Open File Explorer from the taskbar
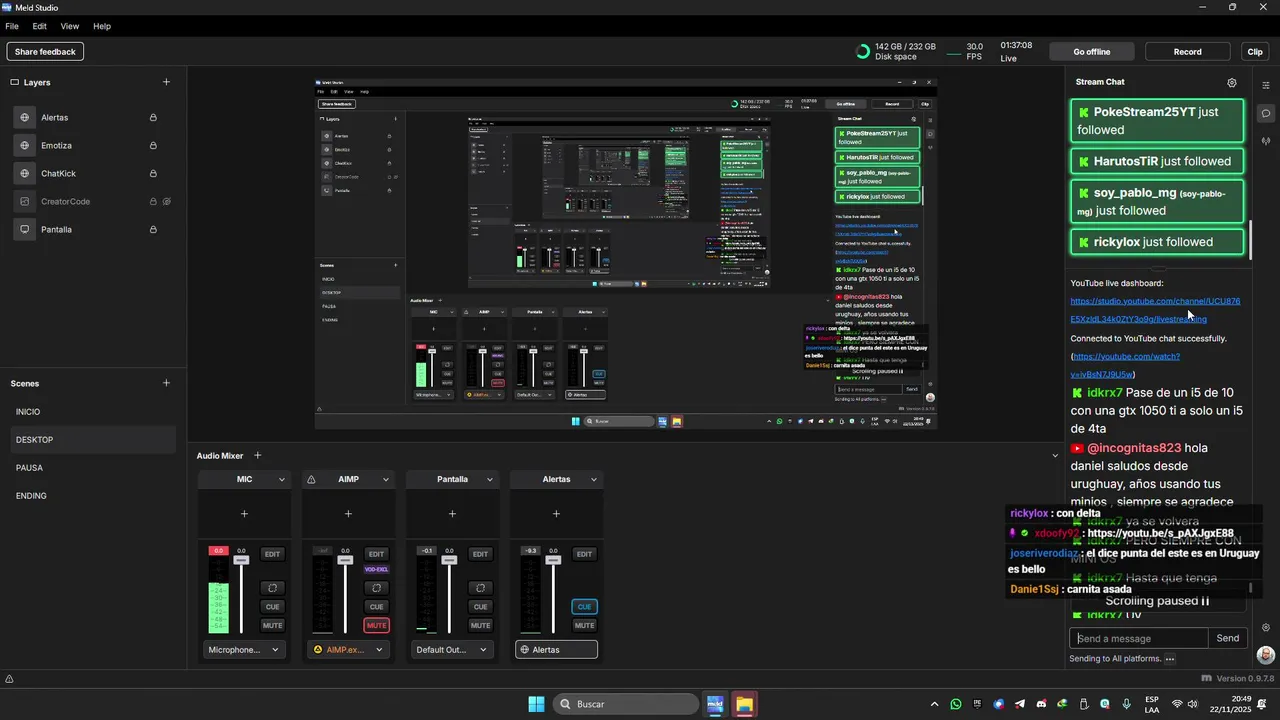 click(x=744, y=704)
